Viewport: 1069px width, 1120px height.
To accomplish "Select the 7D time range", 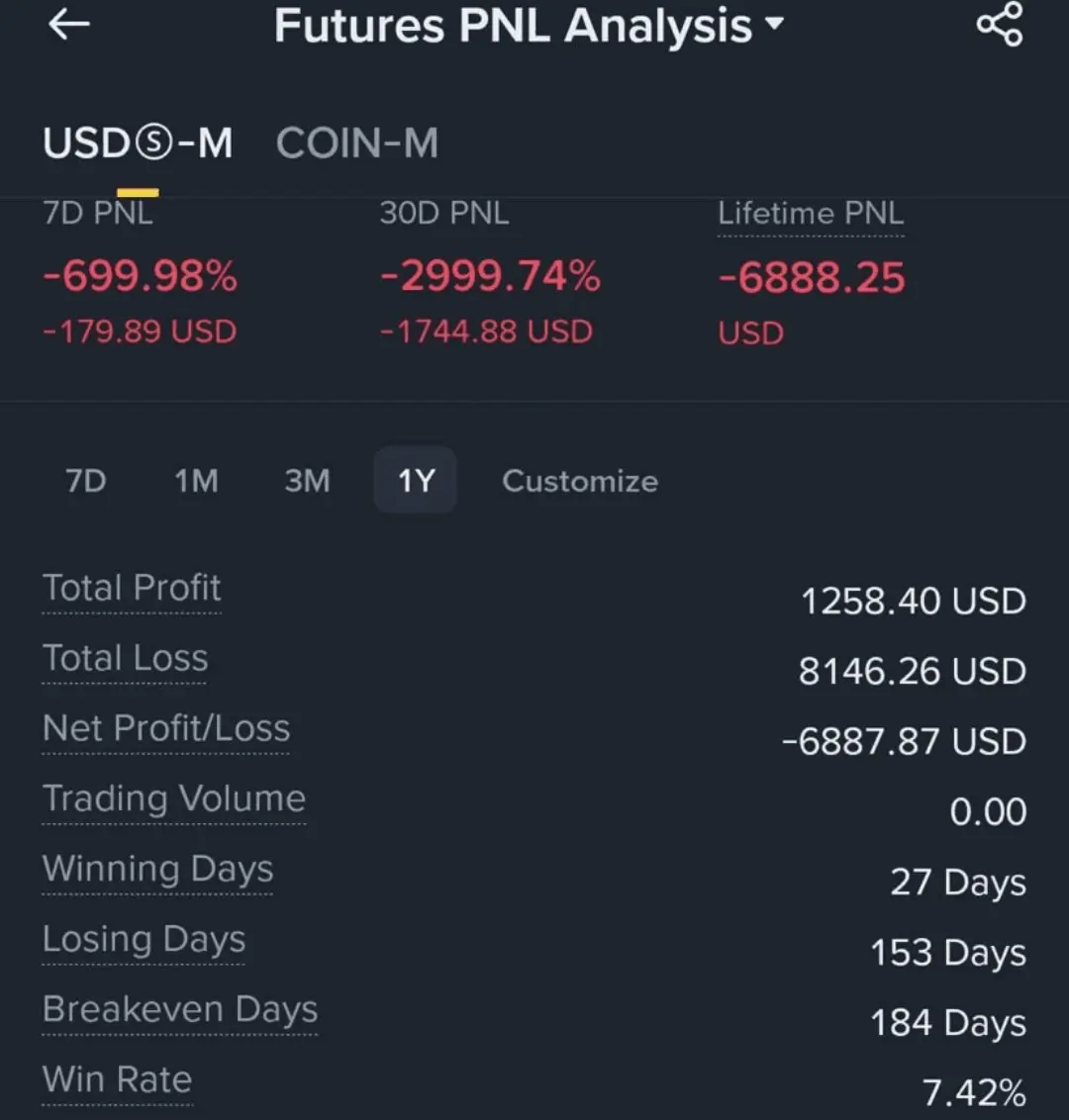I will point(86,481).
